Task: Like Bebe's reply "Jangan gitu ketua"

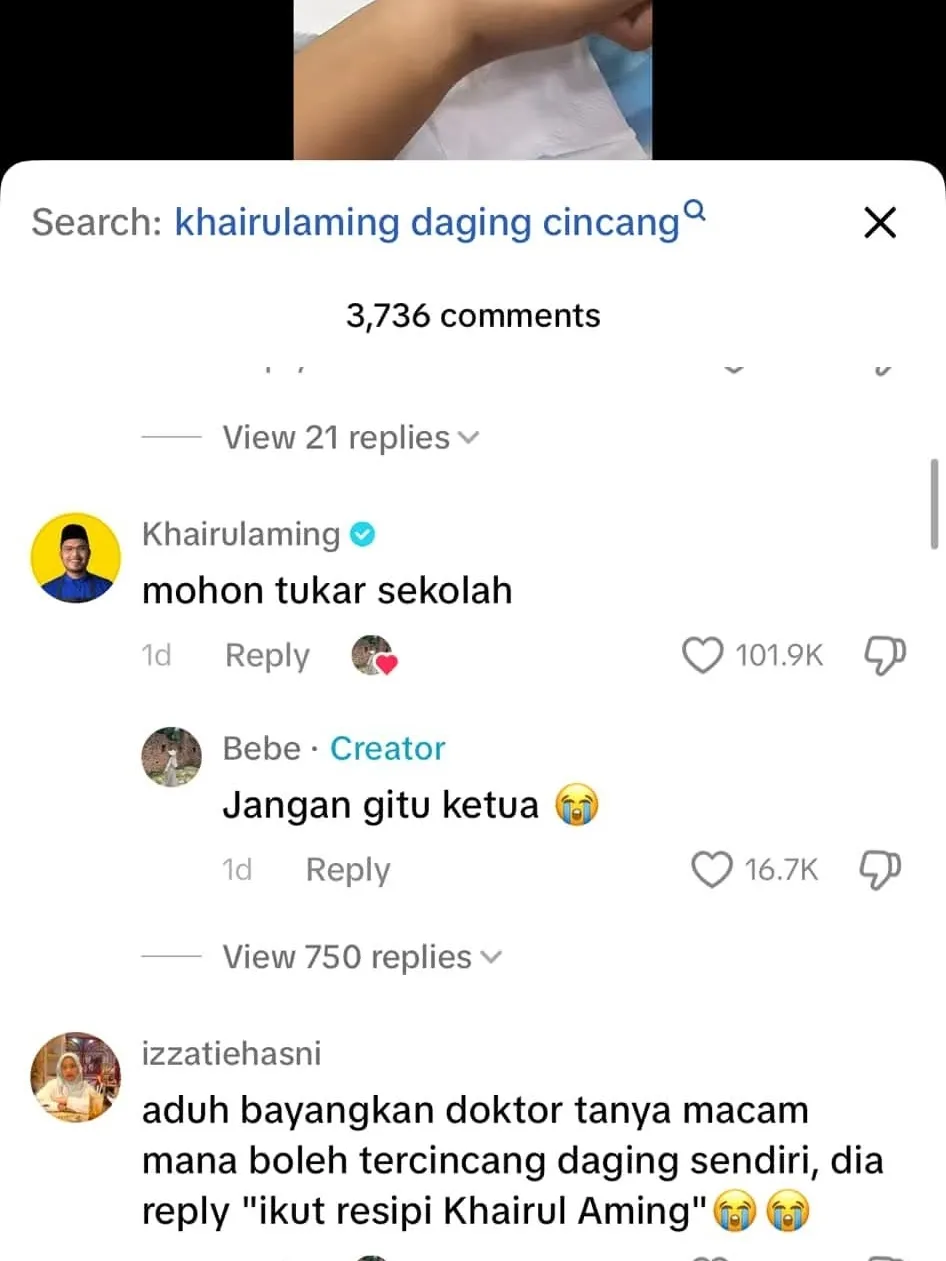Action: 712,870
